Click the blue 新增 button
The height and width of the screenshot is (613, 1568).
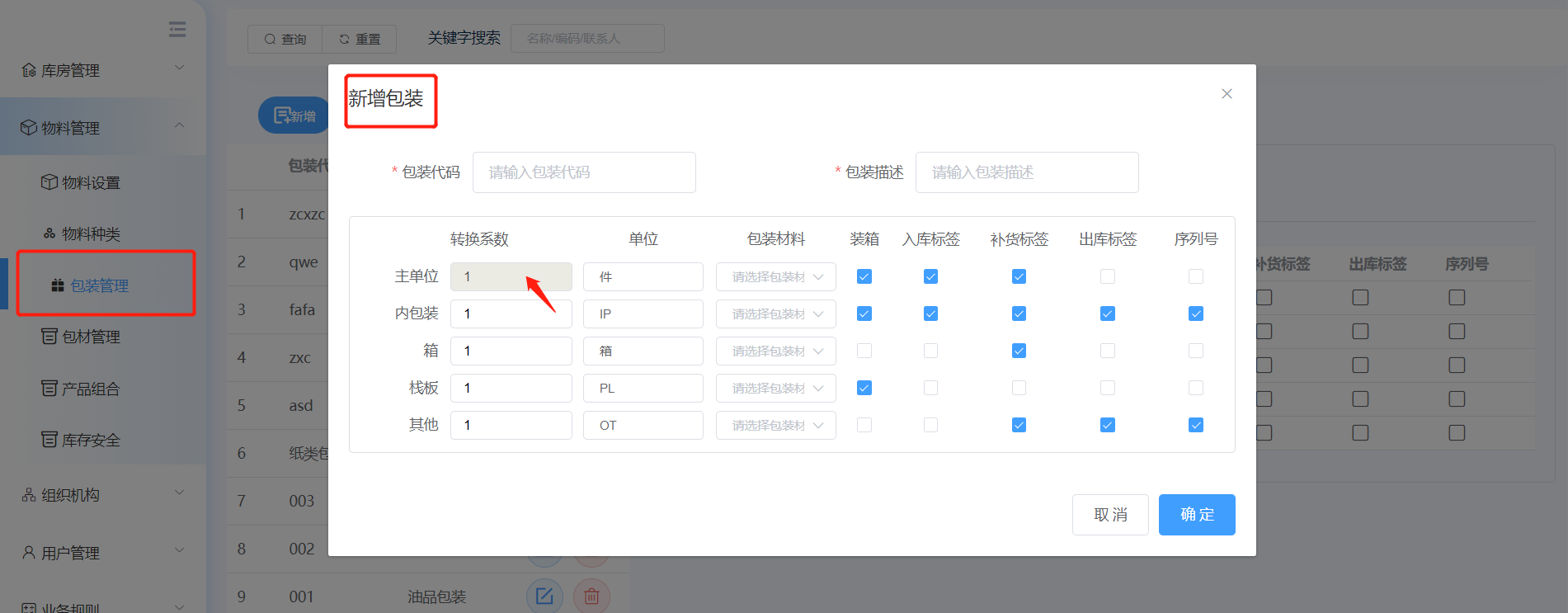coord(294,116)
